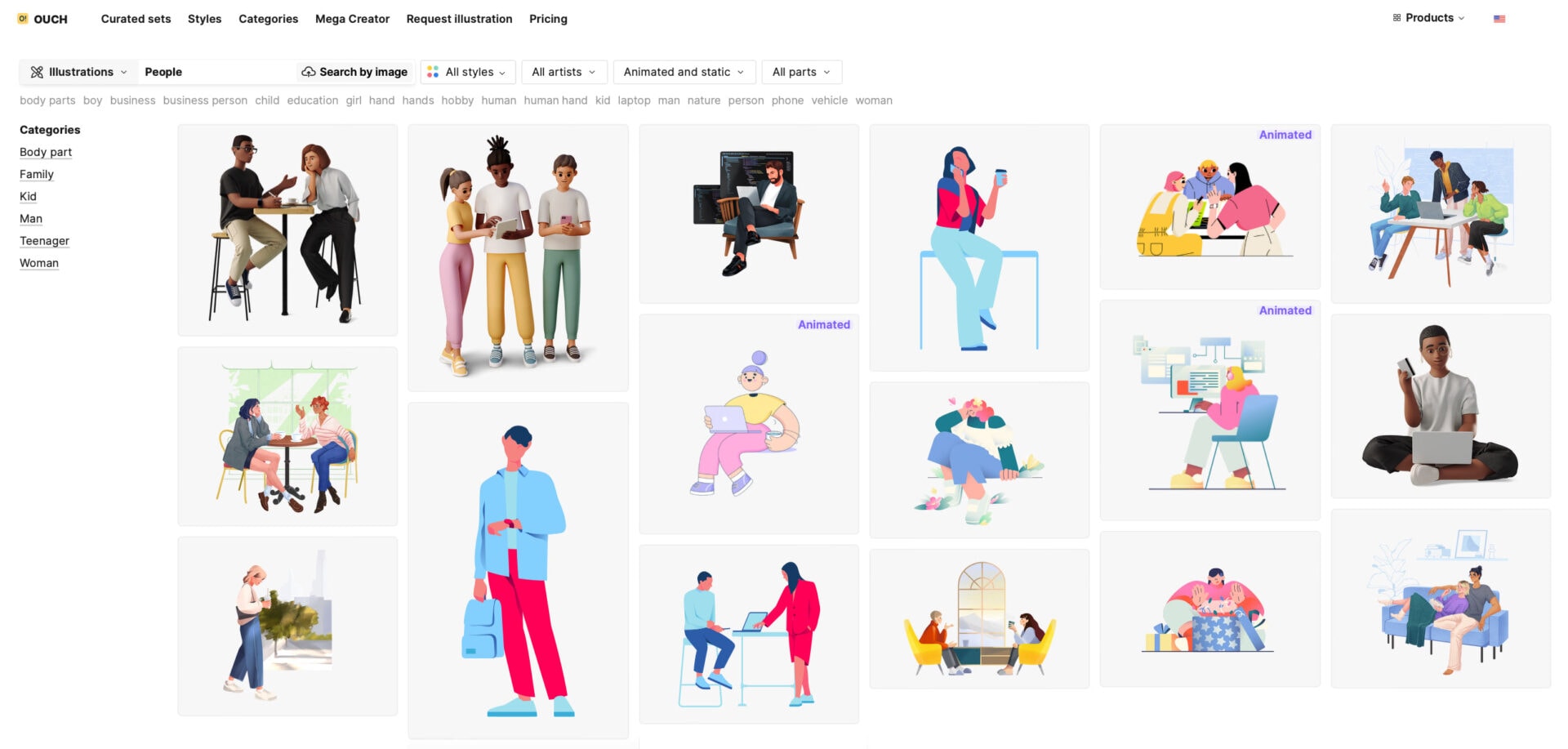Viewport: 1568px width, 749px height.
Task: Click the yellow OUCH logo icon
Action: pos(22,18)
